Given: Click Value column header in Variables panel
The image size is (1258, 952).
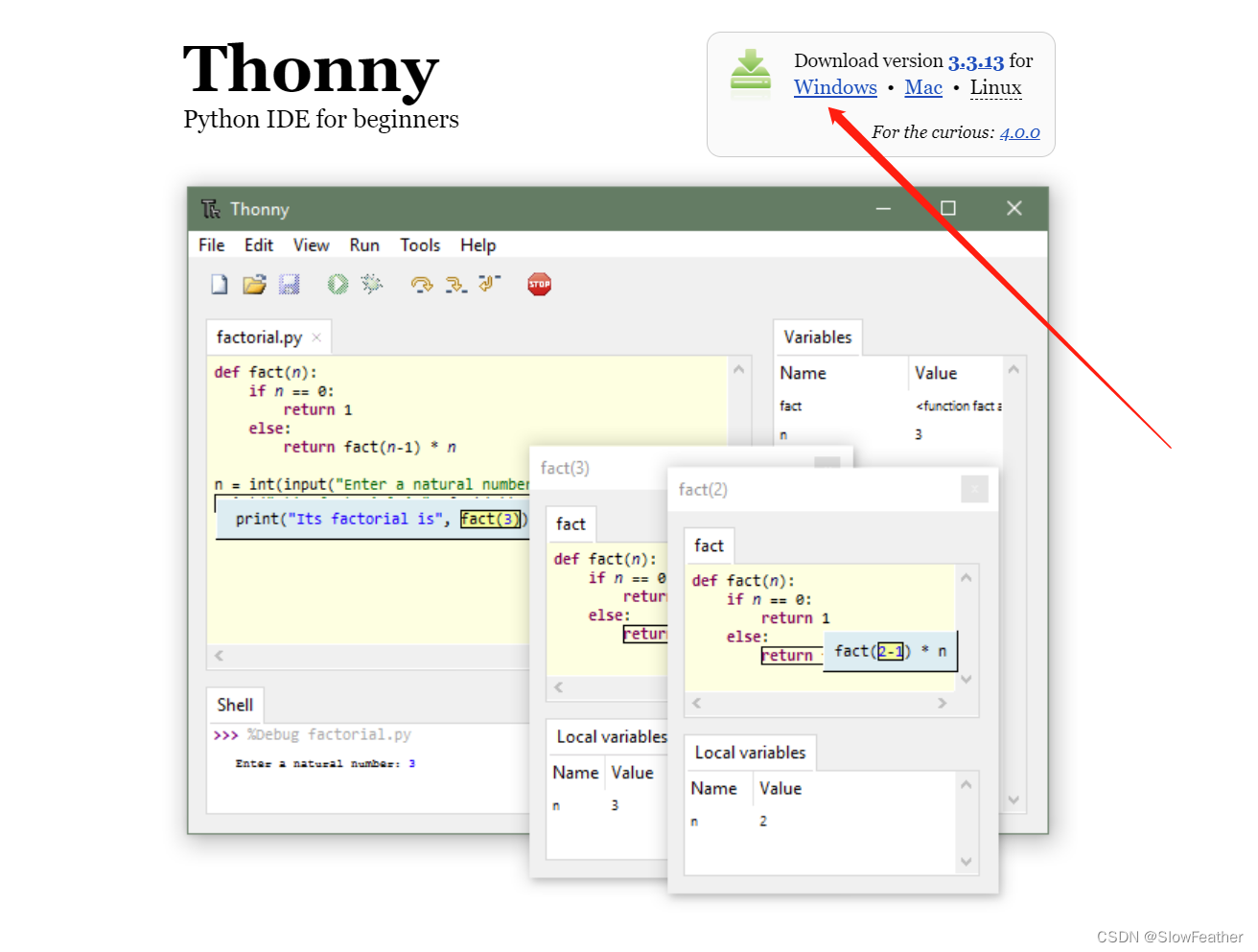Looking at the screenshot, I should pos(936,373).
